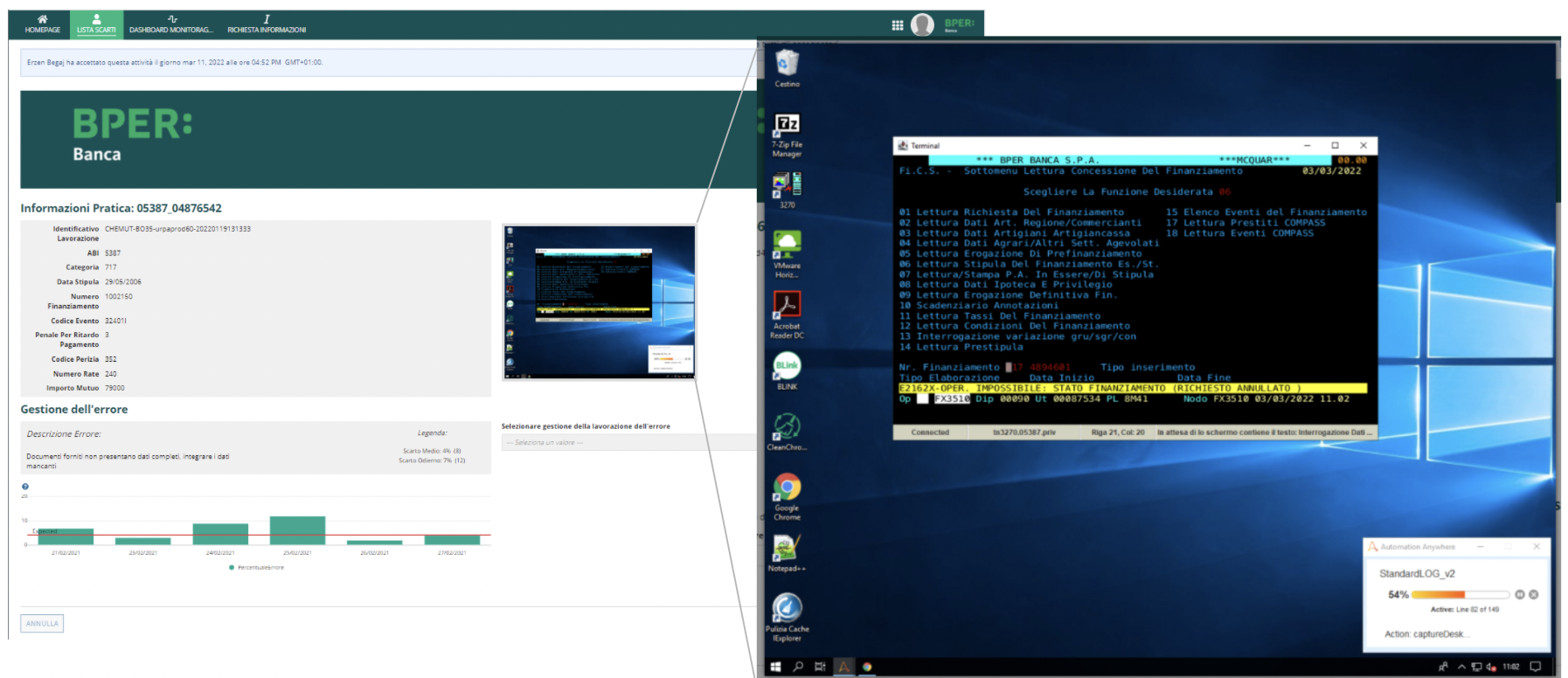
Task: Click Automation Anywhere taskbar icon
Action: coord(843,667)
